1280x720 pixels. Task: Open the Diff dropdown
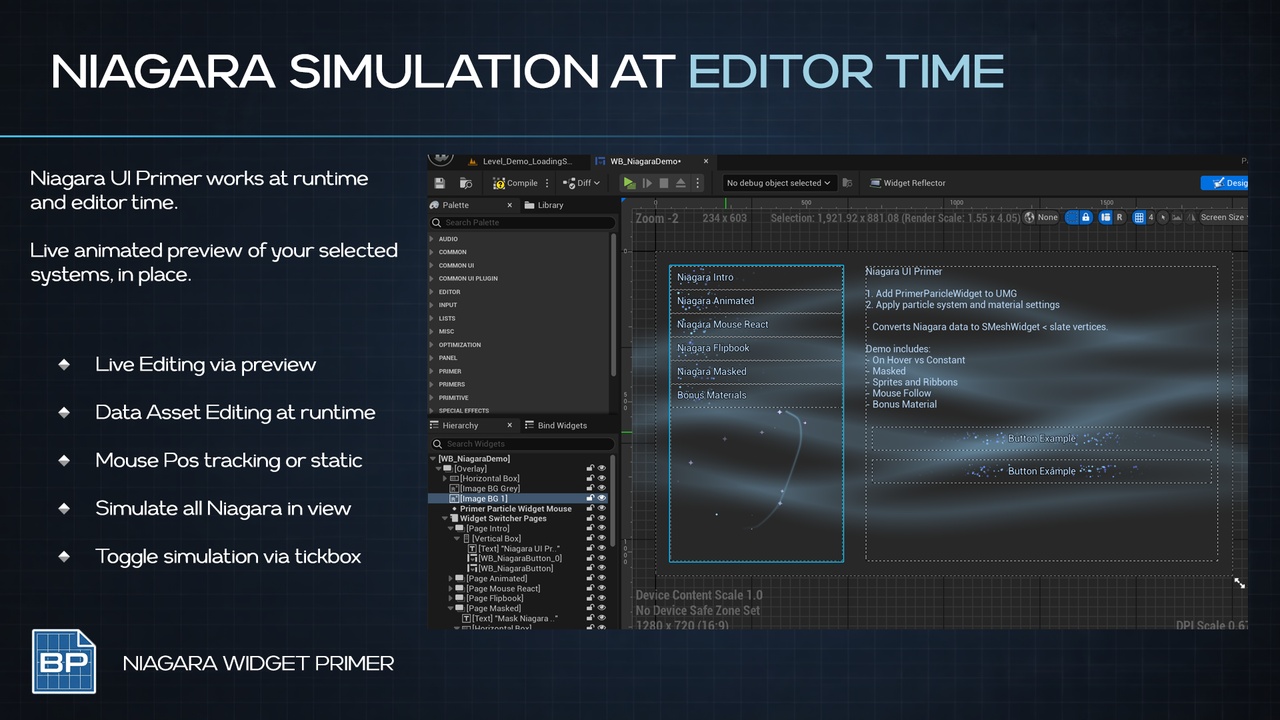[583, 183]
